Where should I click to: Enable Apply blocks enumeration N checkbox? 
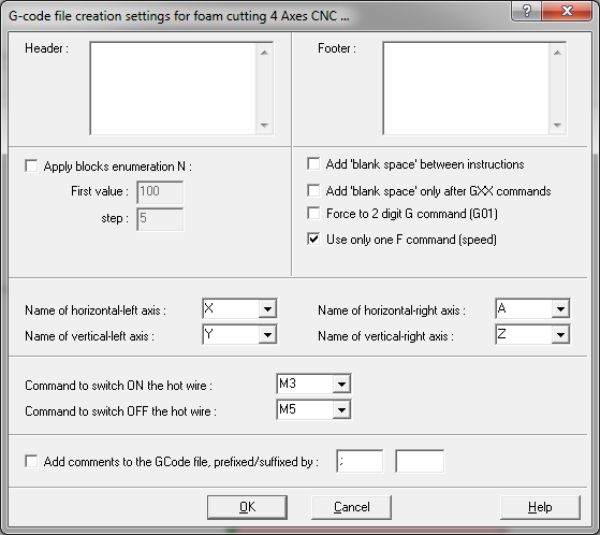(x=31, y=166)
